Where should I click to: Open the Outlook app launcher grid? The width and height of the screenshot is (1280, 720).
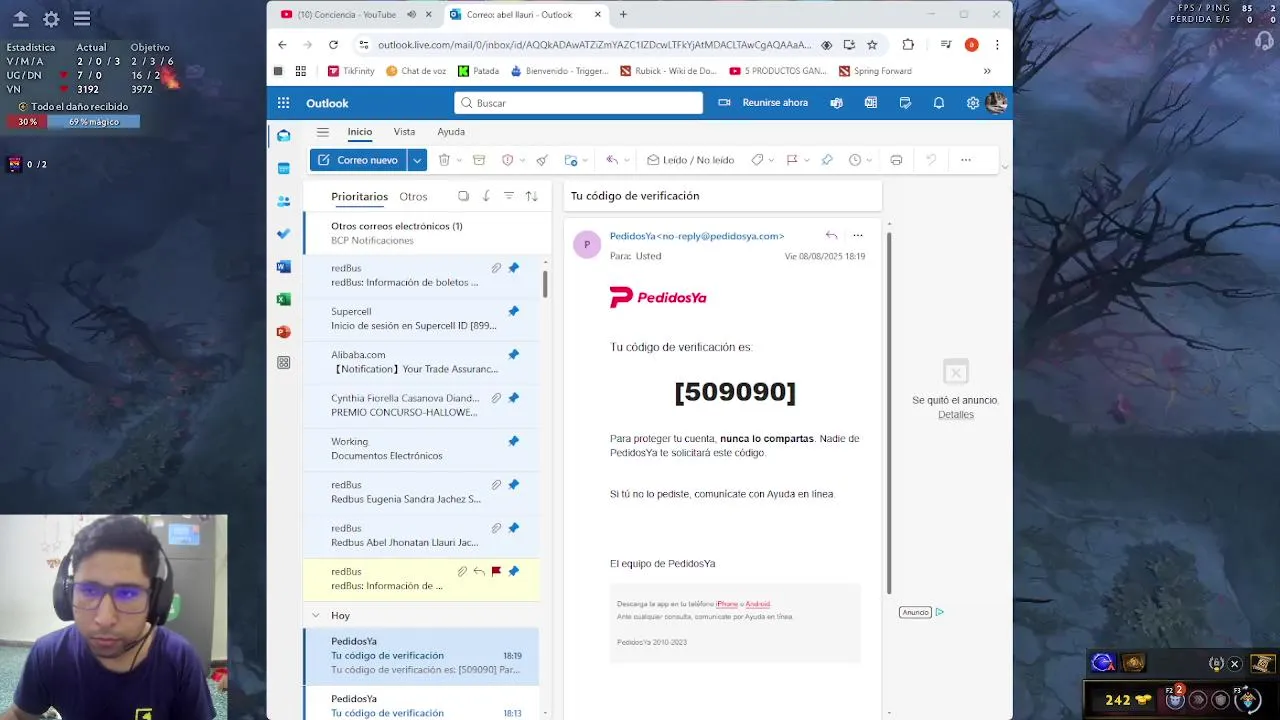[283, 103]
